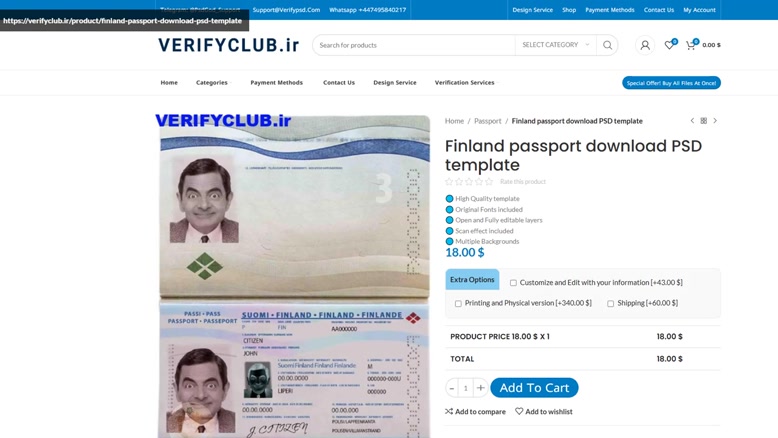Open Payment Methods in main navigation
Image resolution: width=778 pixels, height=438 pixels.
pyautogui.click(x=276, y=82)
